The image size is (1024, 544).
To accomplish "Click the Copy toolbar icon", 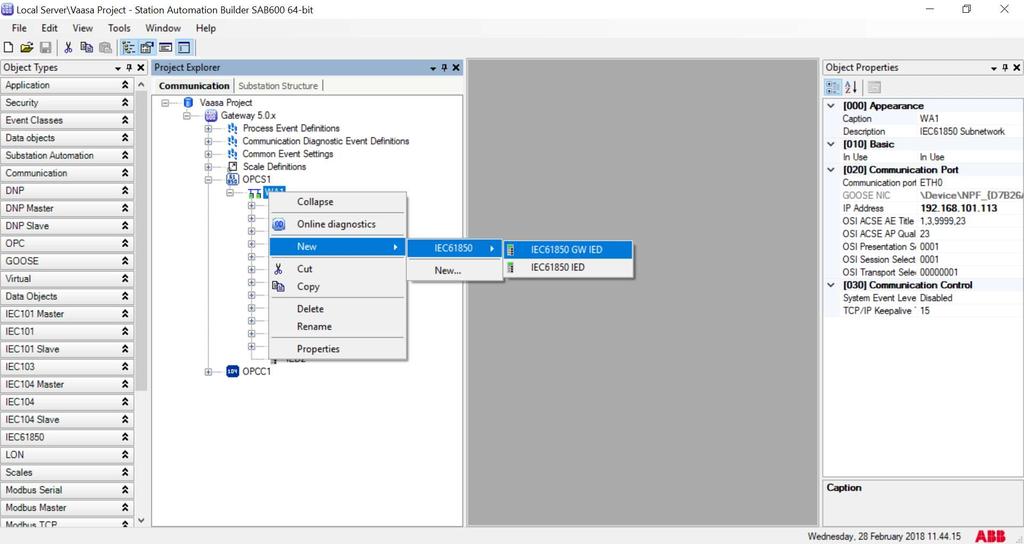I will click(x=86, y=48).
